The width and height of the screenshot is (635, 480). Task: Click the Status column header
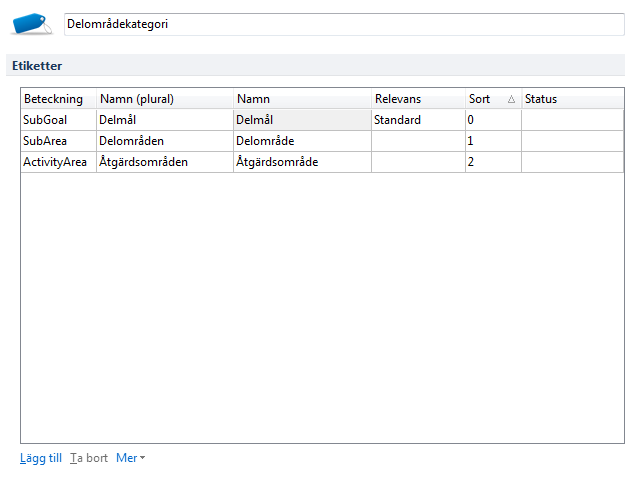571,99
